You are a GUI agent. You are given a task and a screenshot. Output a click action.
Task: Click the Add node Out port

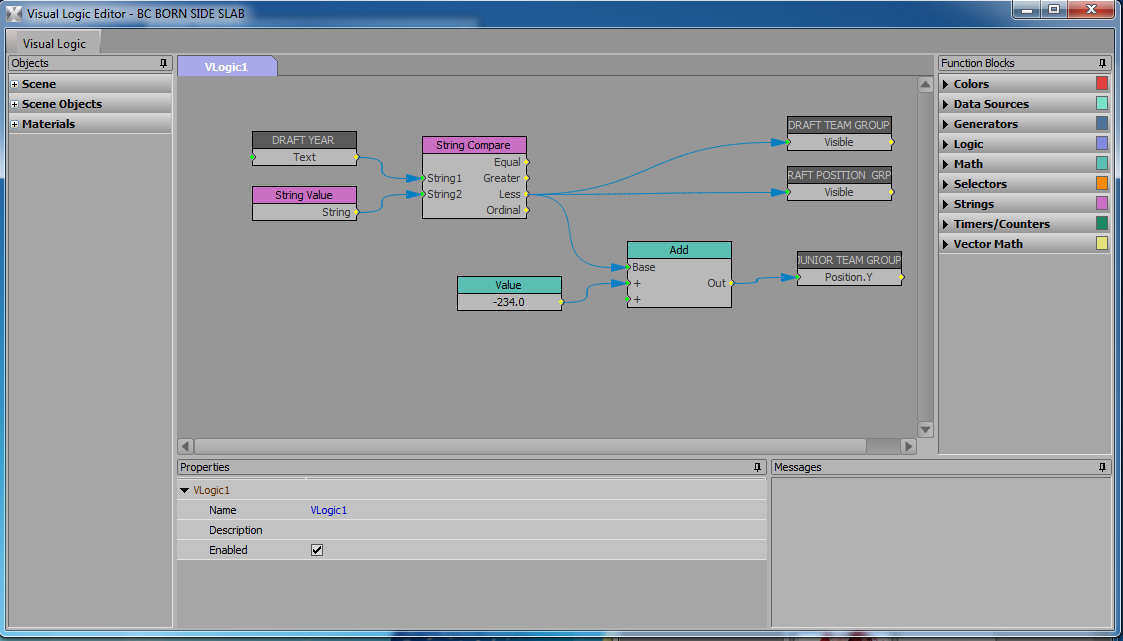[732, 283]
